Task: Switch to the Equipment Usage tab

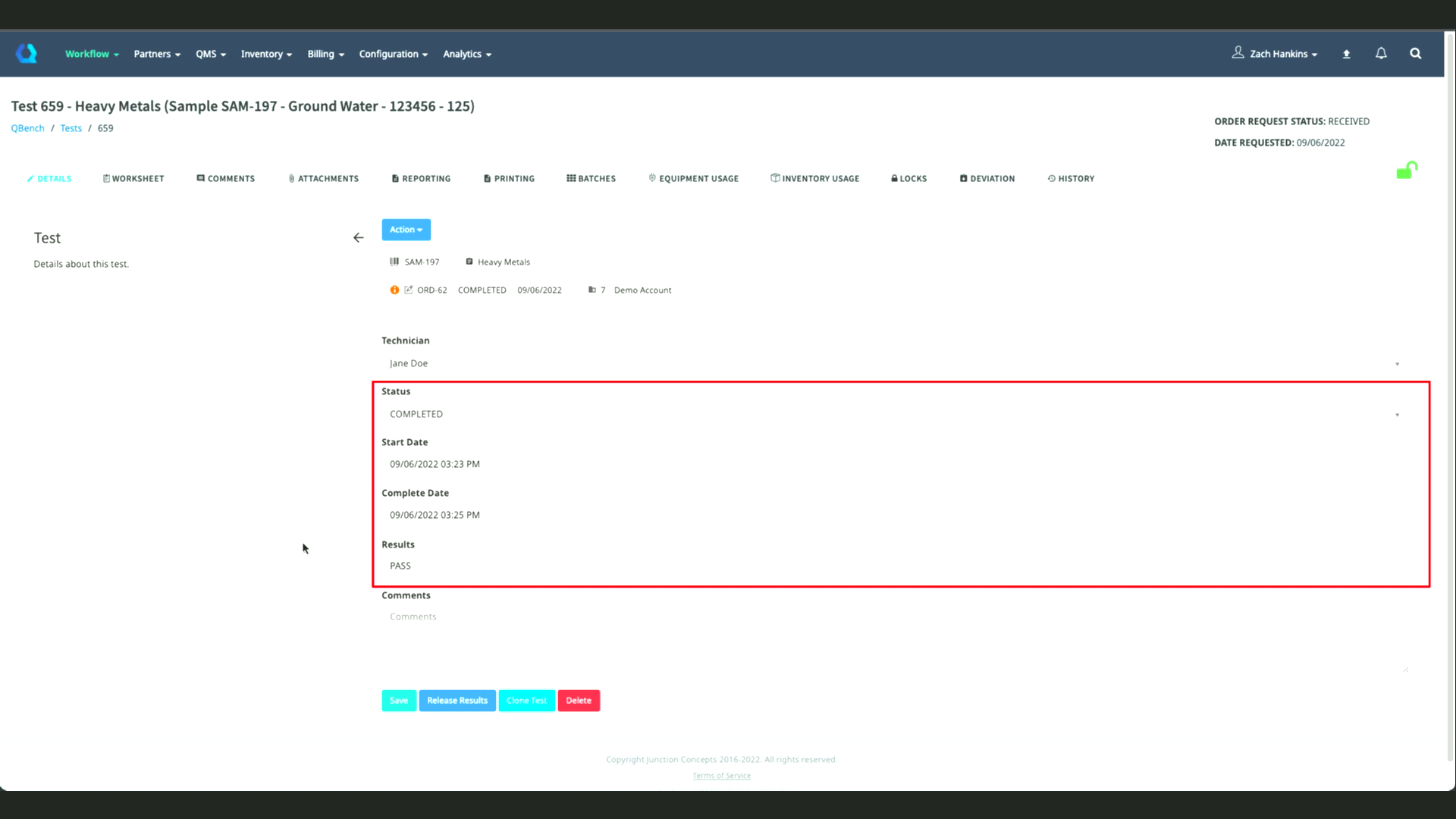Action: click(x=693, y=179)
